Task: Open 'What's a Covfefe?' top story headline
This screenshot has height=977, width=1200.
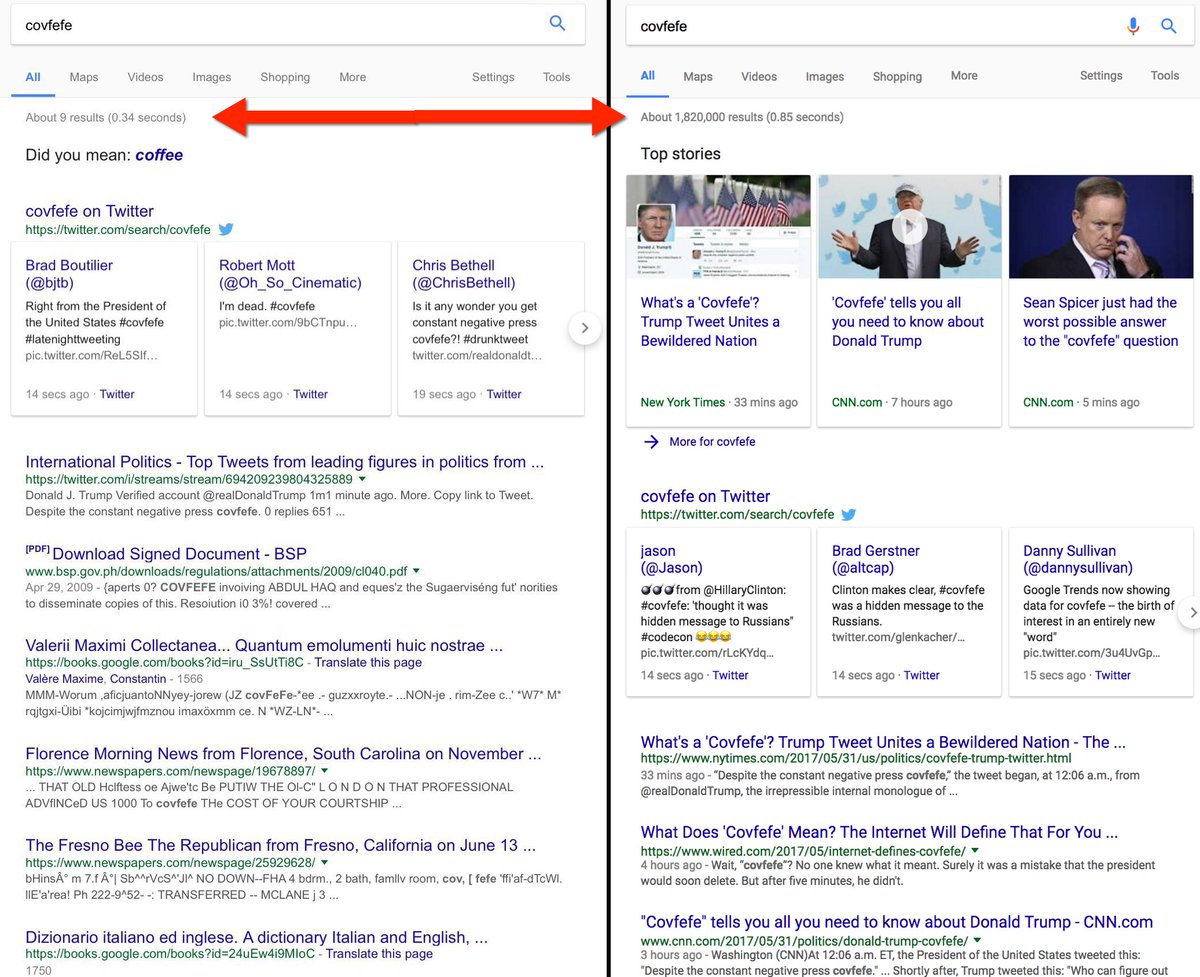Action: (x=710, y=322)
